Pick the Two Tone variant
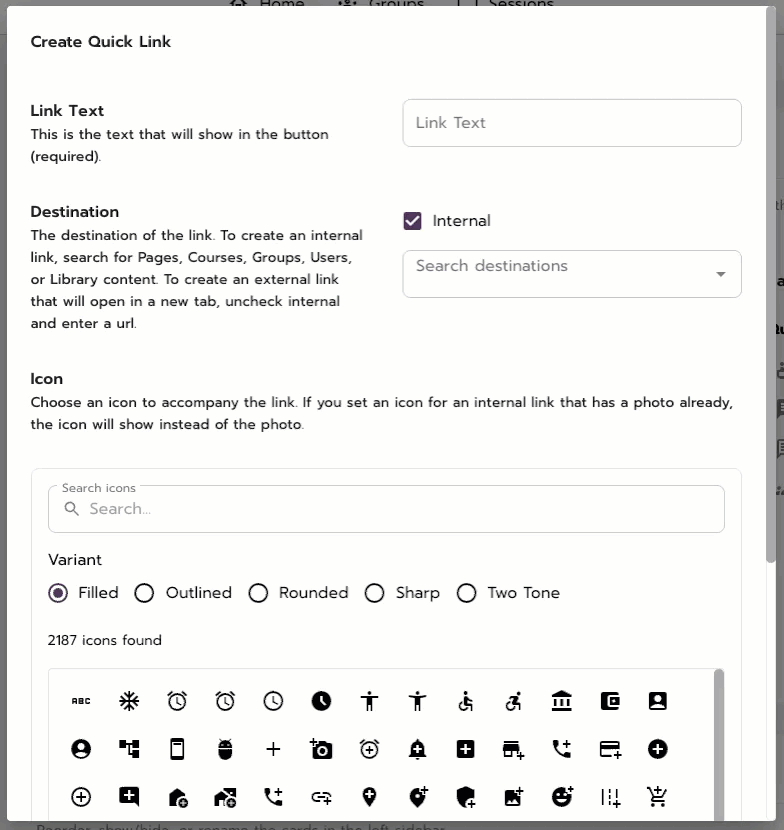Image resolution: width=784 pixels, height=830 pixels. tap(466, 593)
